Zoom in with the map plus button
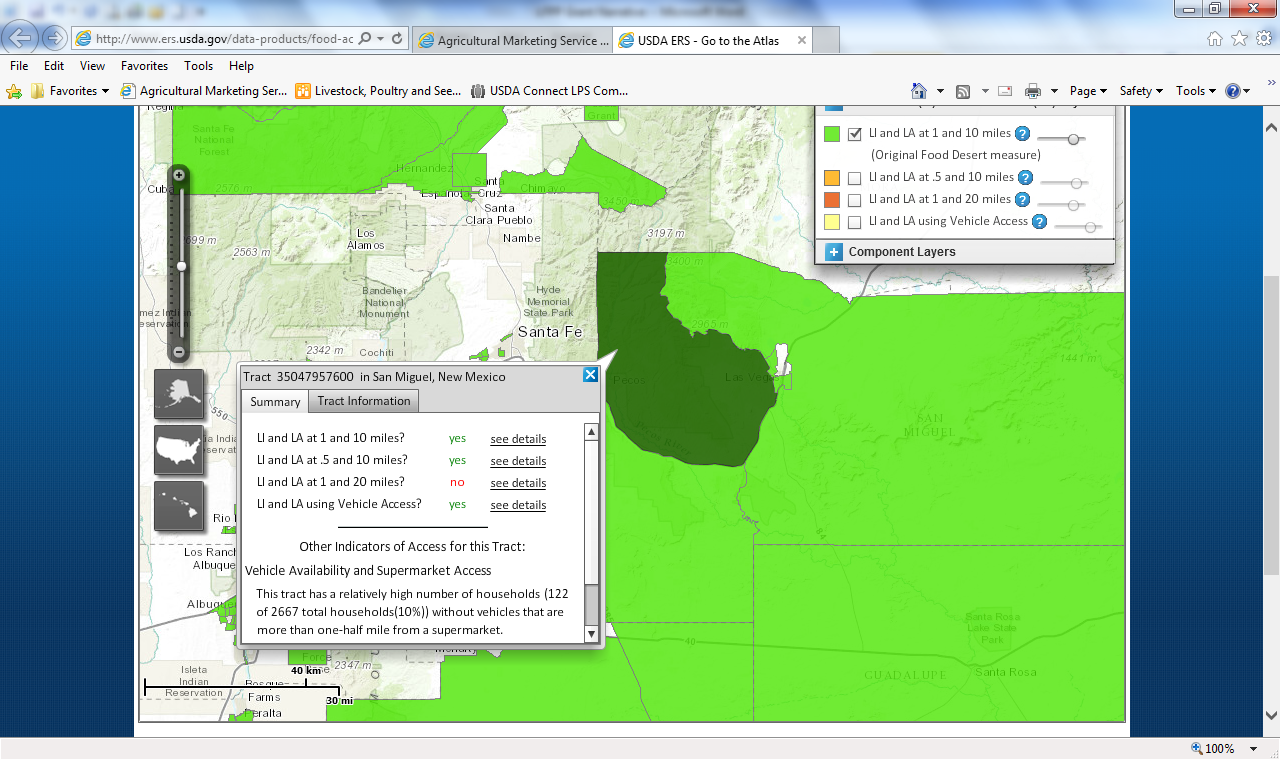1280x760 pixels. [179, 175]
